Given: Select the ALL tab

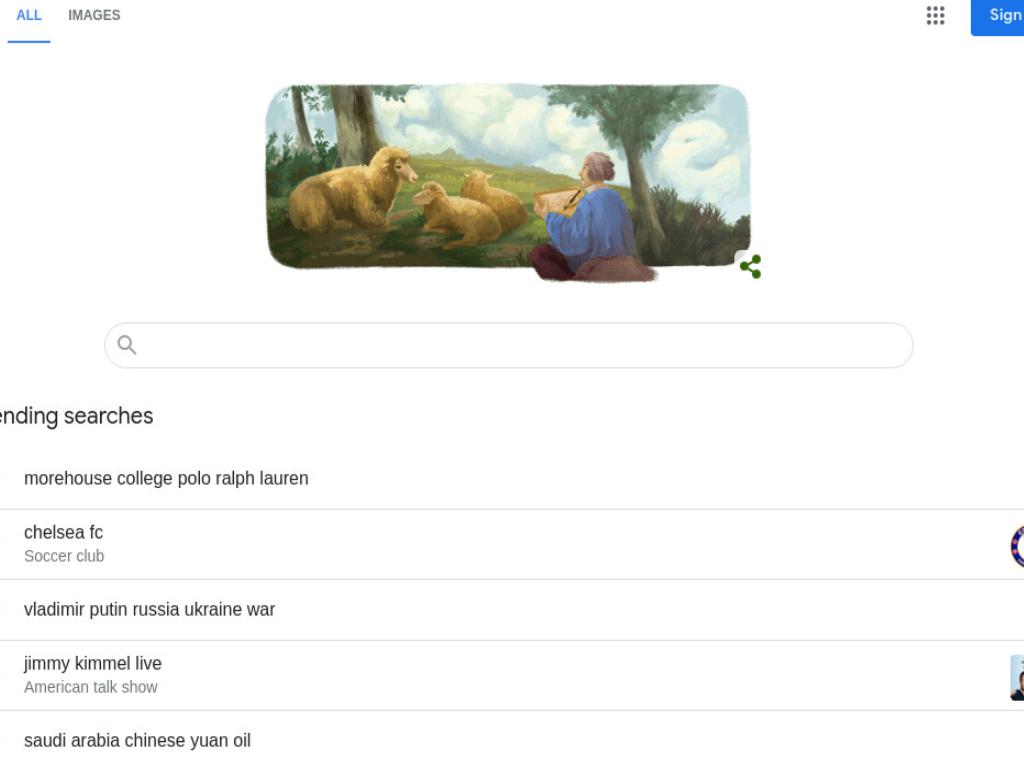Looking at the screenshot, I should pos(29,16).
